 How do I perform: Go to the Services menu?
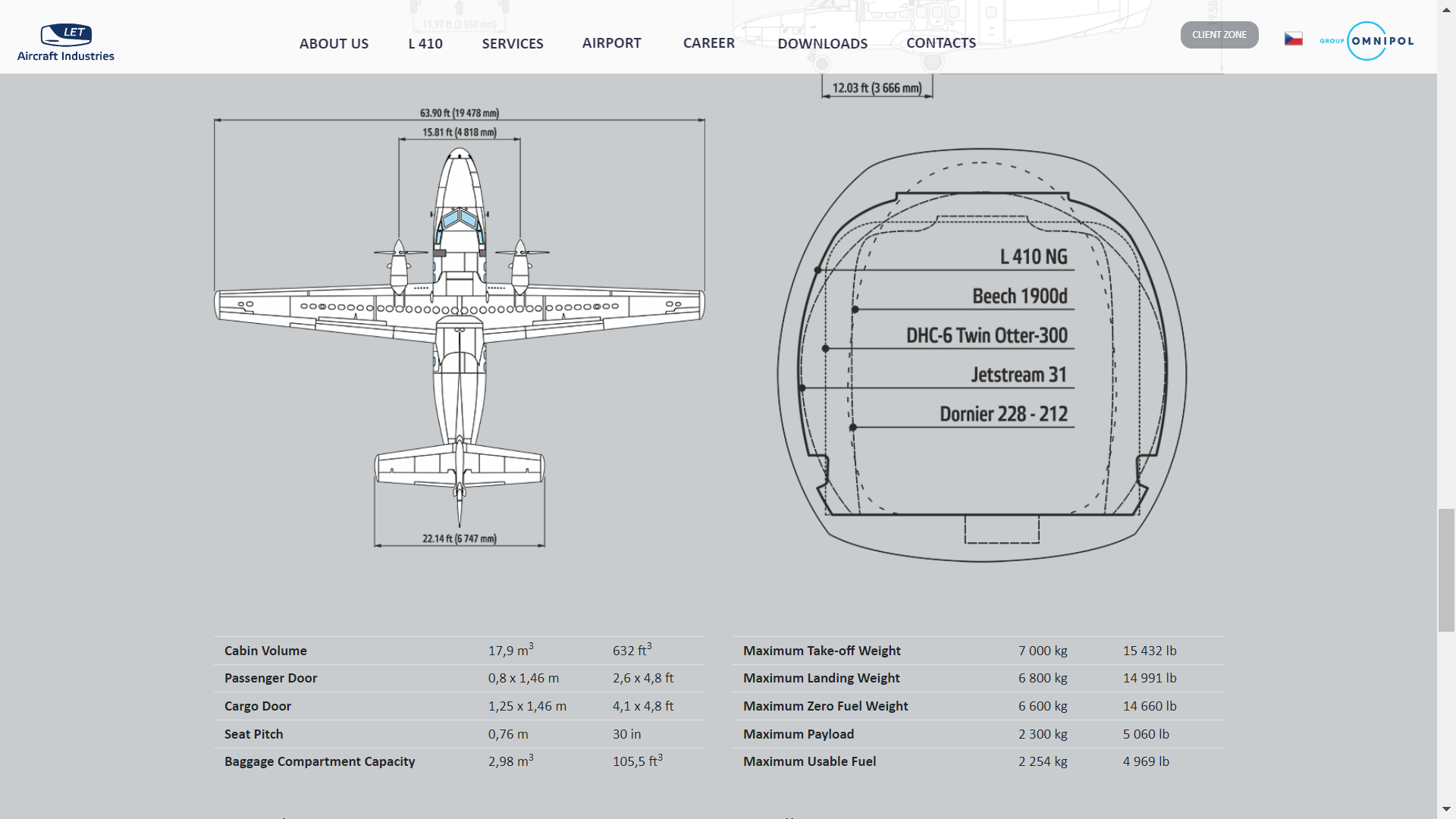[513, 43]
